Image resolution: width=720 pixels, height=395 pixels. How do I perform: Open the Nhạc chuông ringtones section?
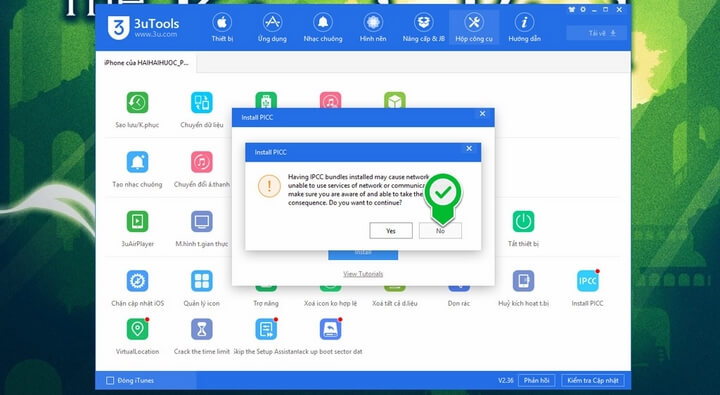tap(323, 28)
